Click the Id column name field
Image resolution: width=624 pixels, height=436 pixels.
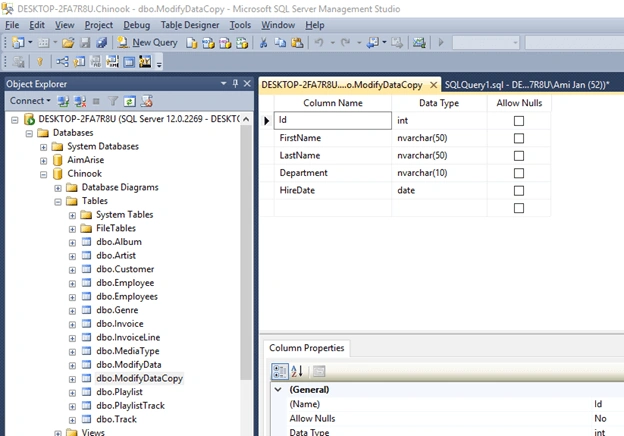[x=333, y=120]
